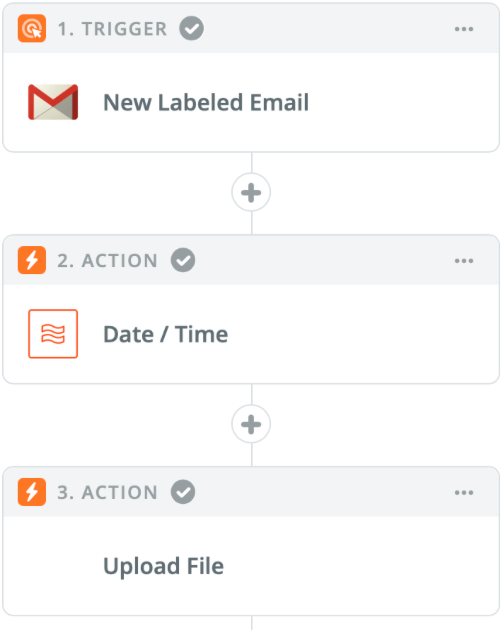Select the 3. ACTION header label
This screenshot has height=630, width=503.
tap(107, 493)
